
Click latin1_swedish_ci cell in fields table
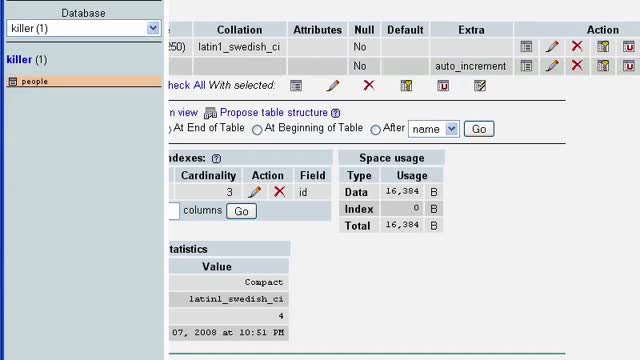click(239, 47)
